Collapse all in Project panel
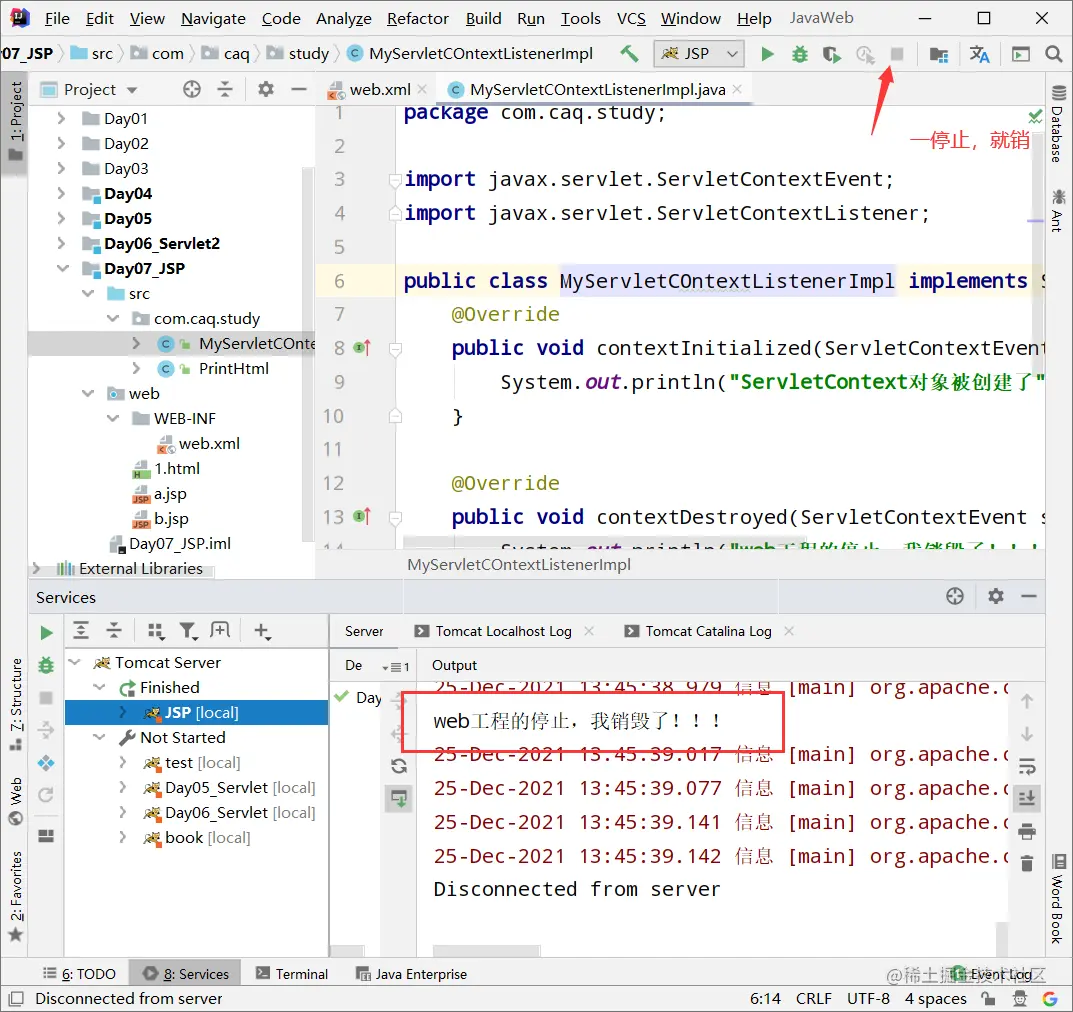This screenshot has width=1073, height=1012. [225, 89]
